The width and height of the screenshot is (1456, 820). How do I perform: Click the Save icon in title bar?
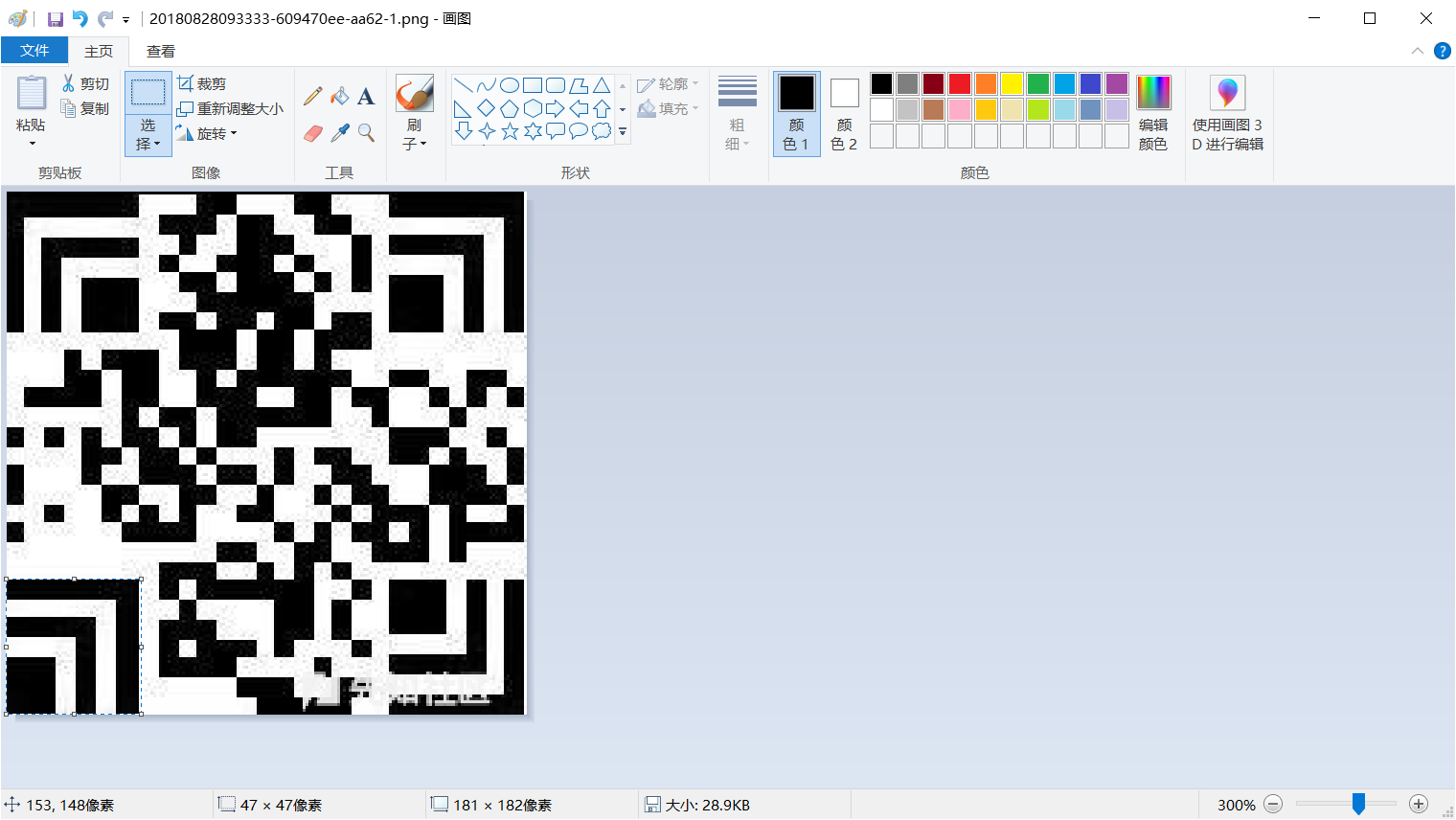56,19
